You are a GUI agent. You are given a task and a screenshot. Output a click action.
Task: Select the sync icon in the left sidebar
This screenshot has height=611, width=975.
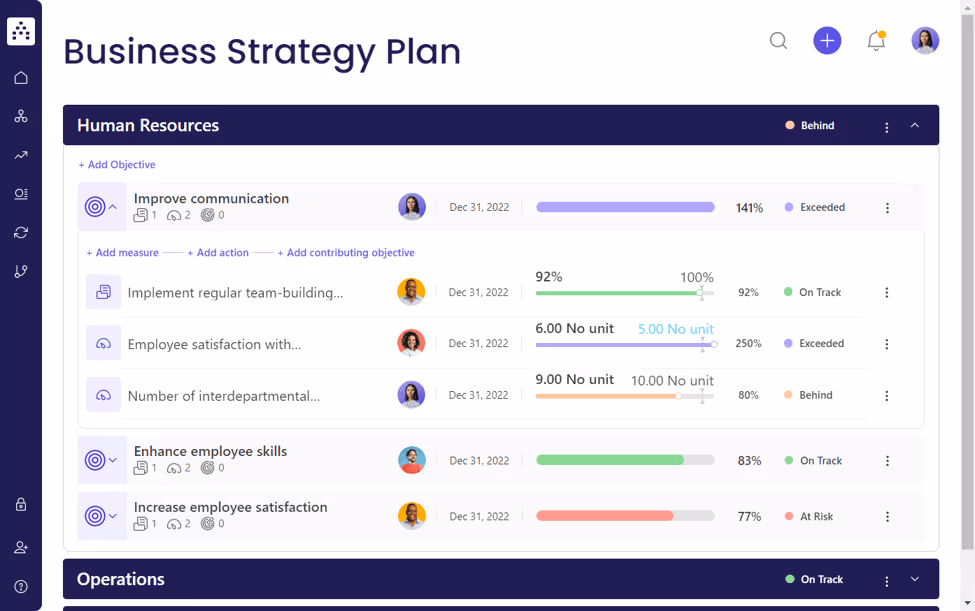(20, 232)
